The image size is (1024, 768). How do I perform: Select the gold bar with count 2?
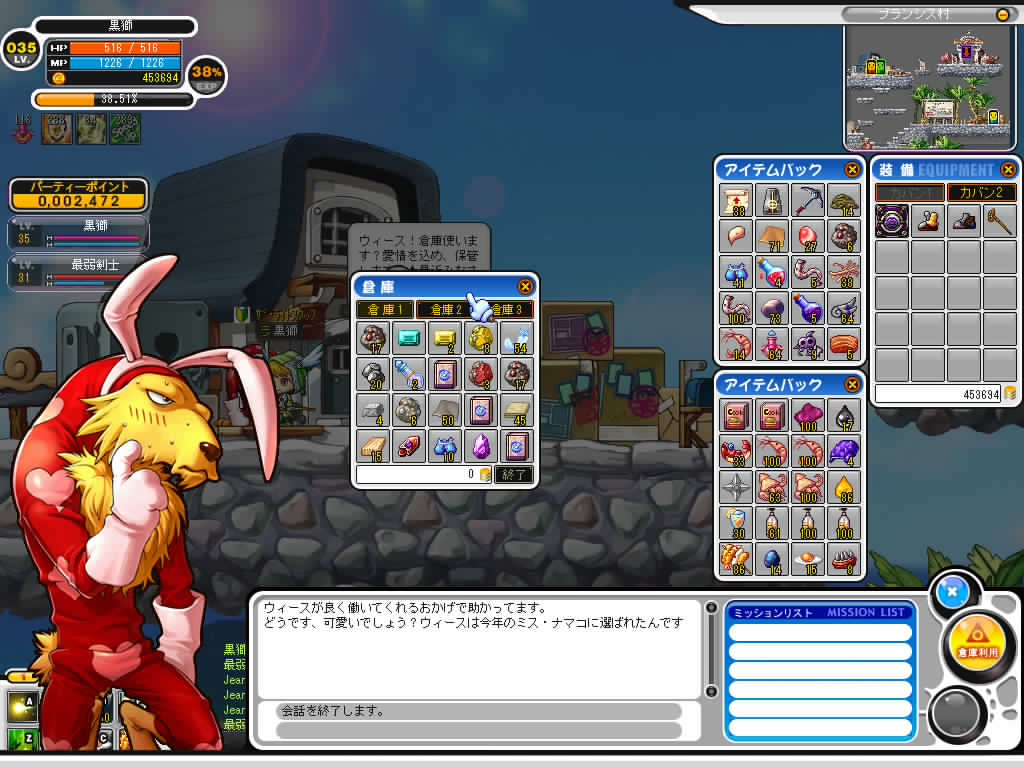[445, 338]
